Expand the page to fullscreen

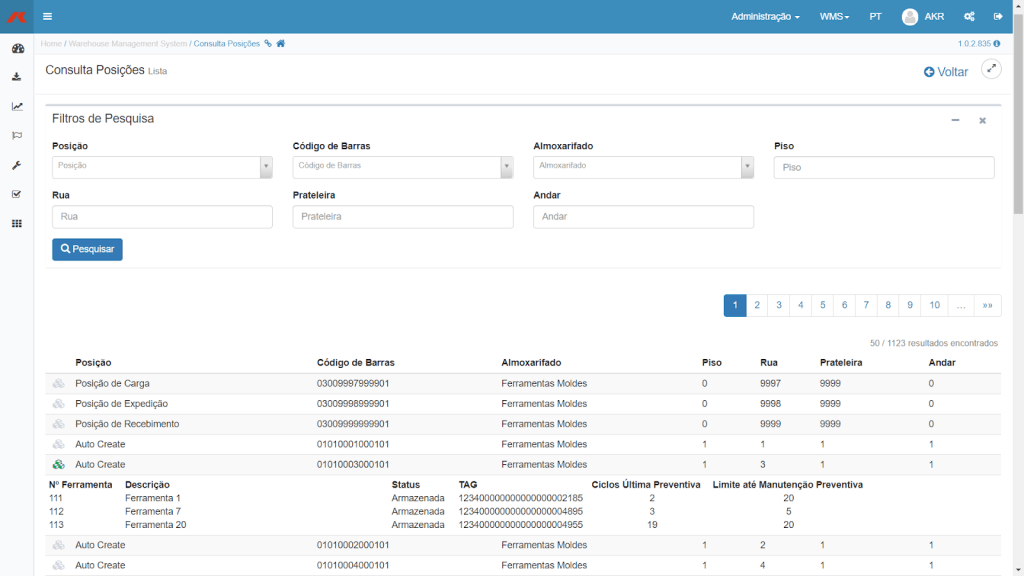991,69
